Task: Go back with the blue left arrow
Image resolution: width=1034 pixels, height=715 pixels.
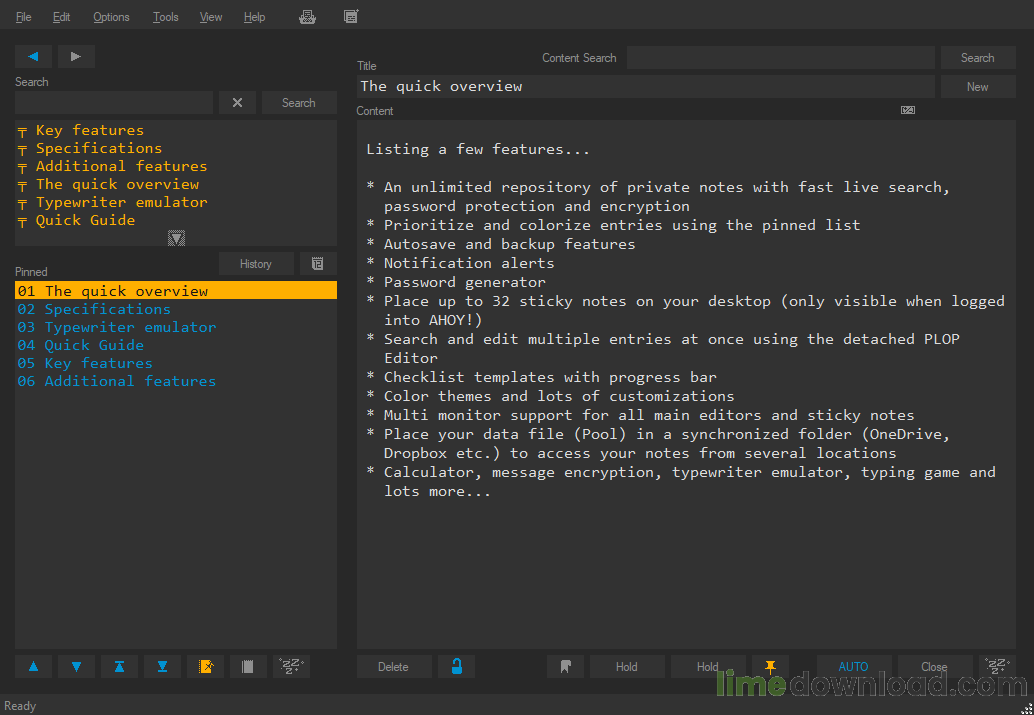Action: (34, 57)
